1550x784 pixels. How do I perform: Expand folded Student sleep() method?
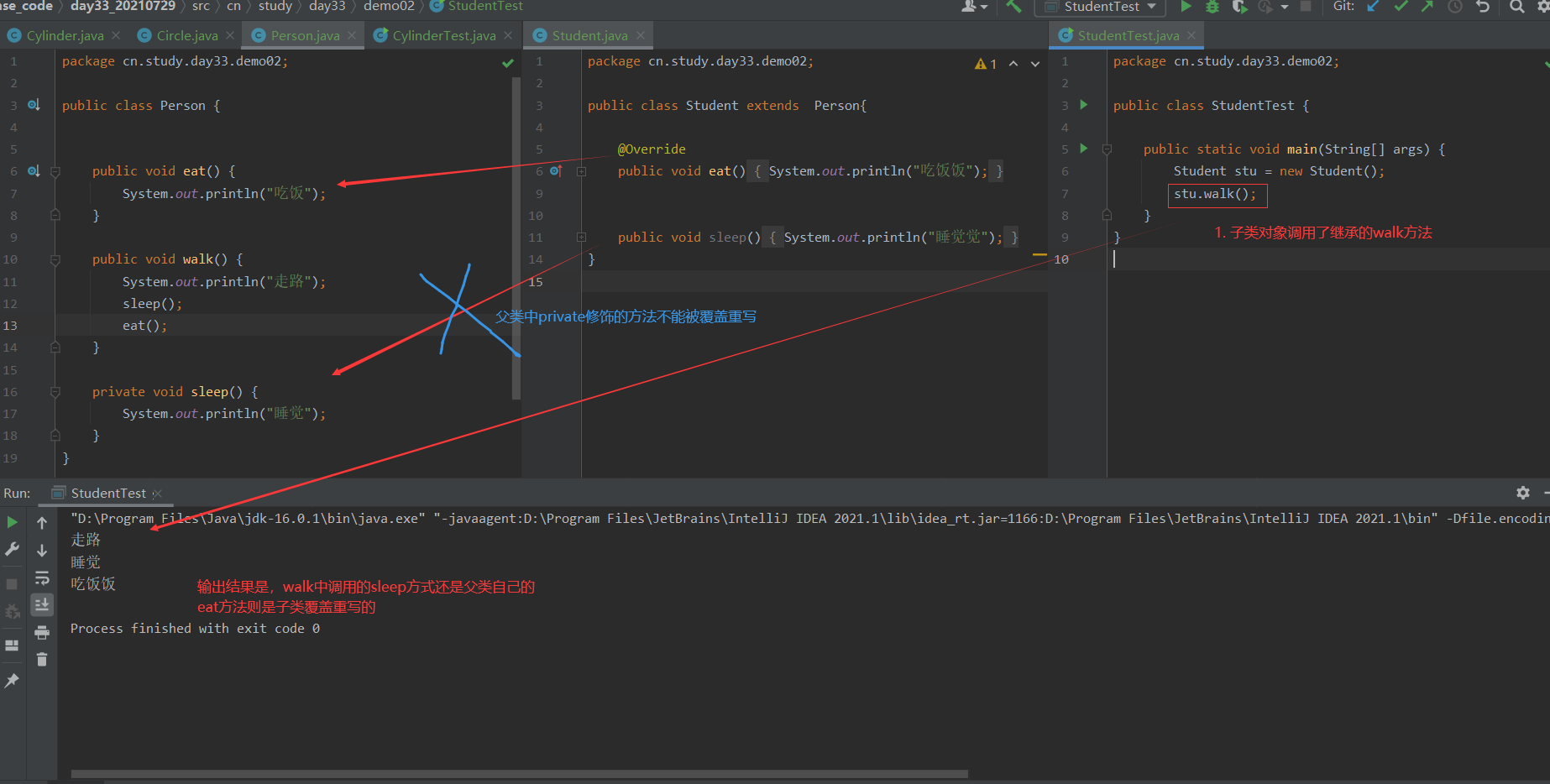tap(581, 238)
